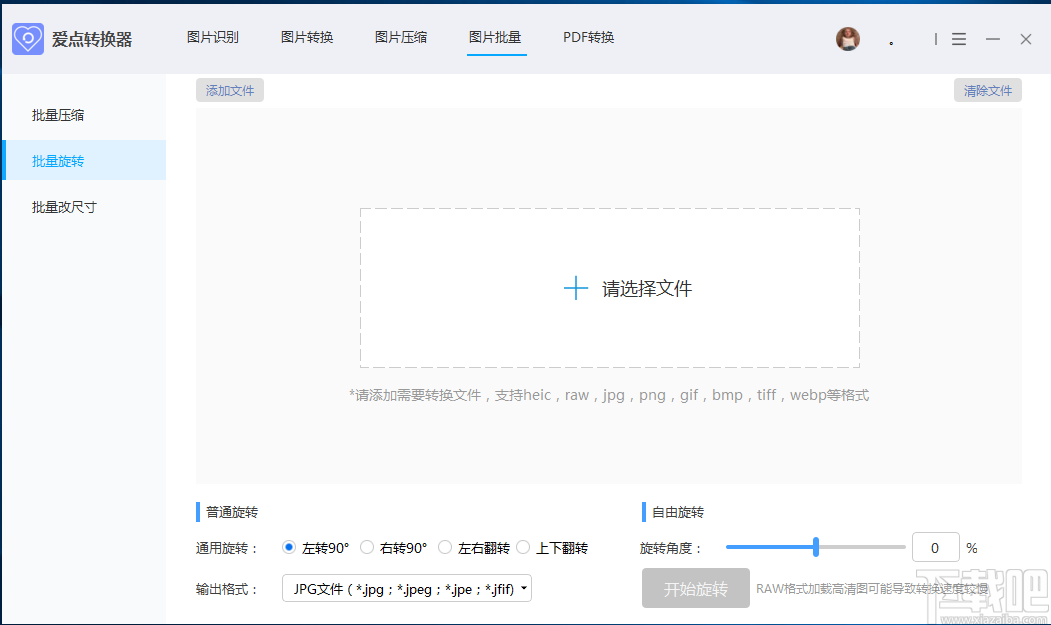
Task: Enable the 上下翻转 flip option
Action: coord(522,547)
